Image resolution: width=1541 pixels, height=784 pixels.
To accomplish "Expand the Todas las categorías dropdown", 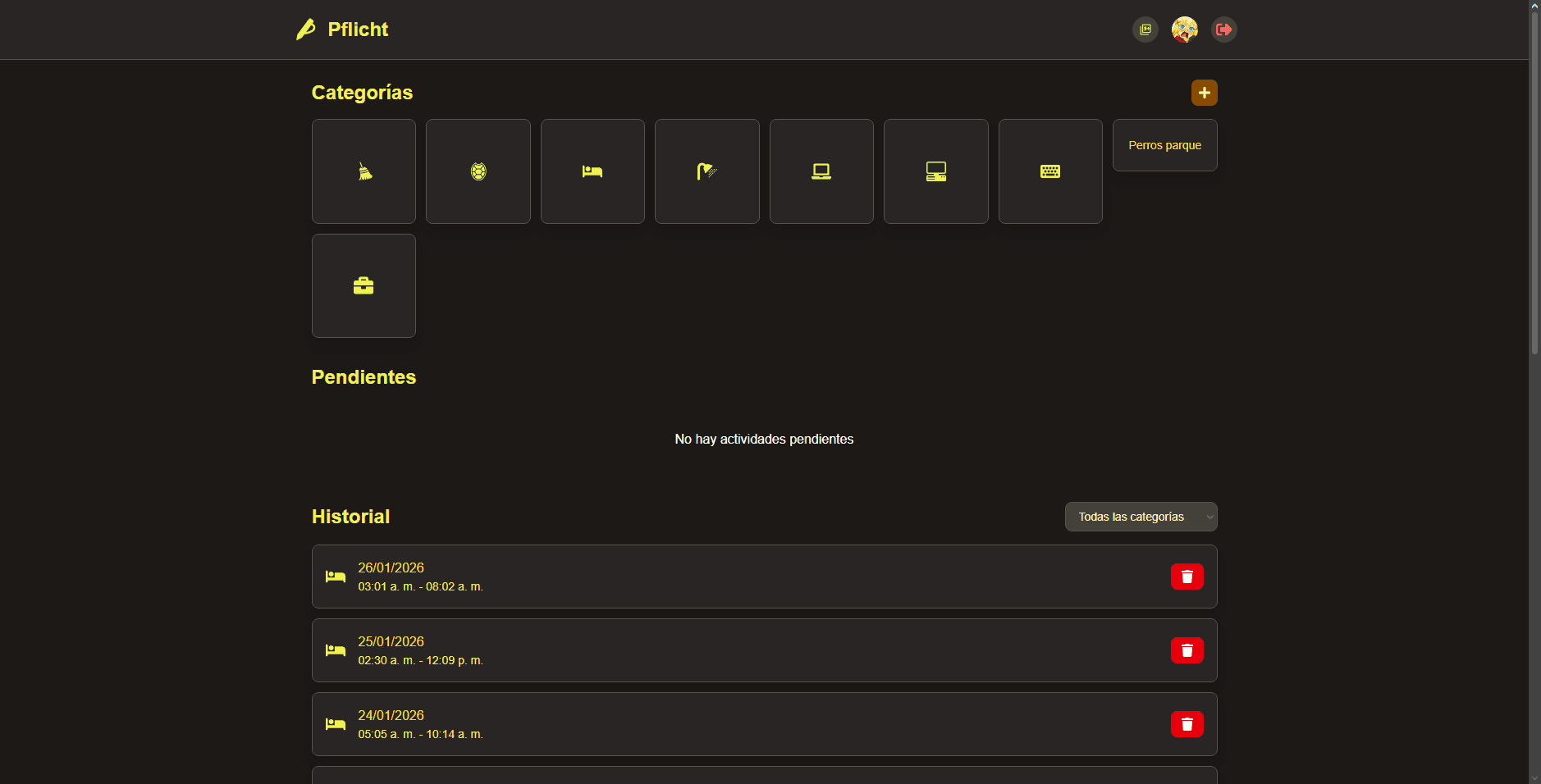I will (x=1141, y=517).
